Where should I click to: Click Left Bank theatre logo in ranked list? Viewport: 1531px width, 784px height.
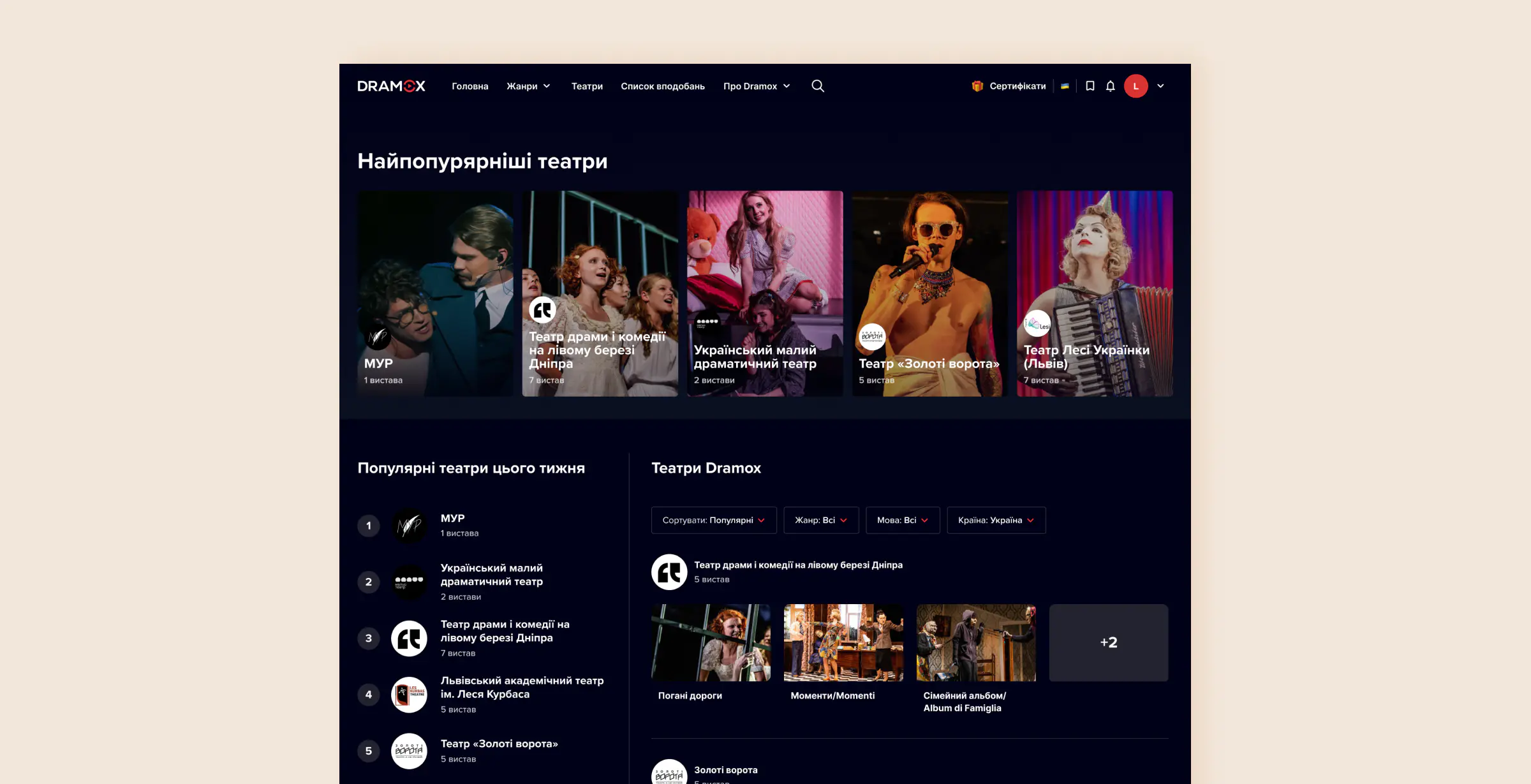tap(409, 639)
